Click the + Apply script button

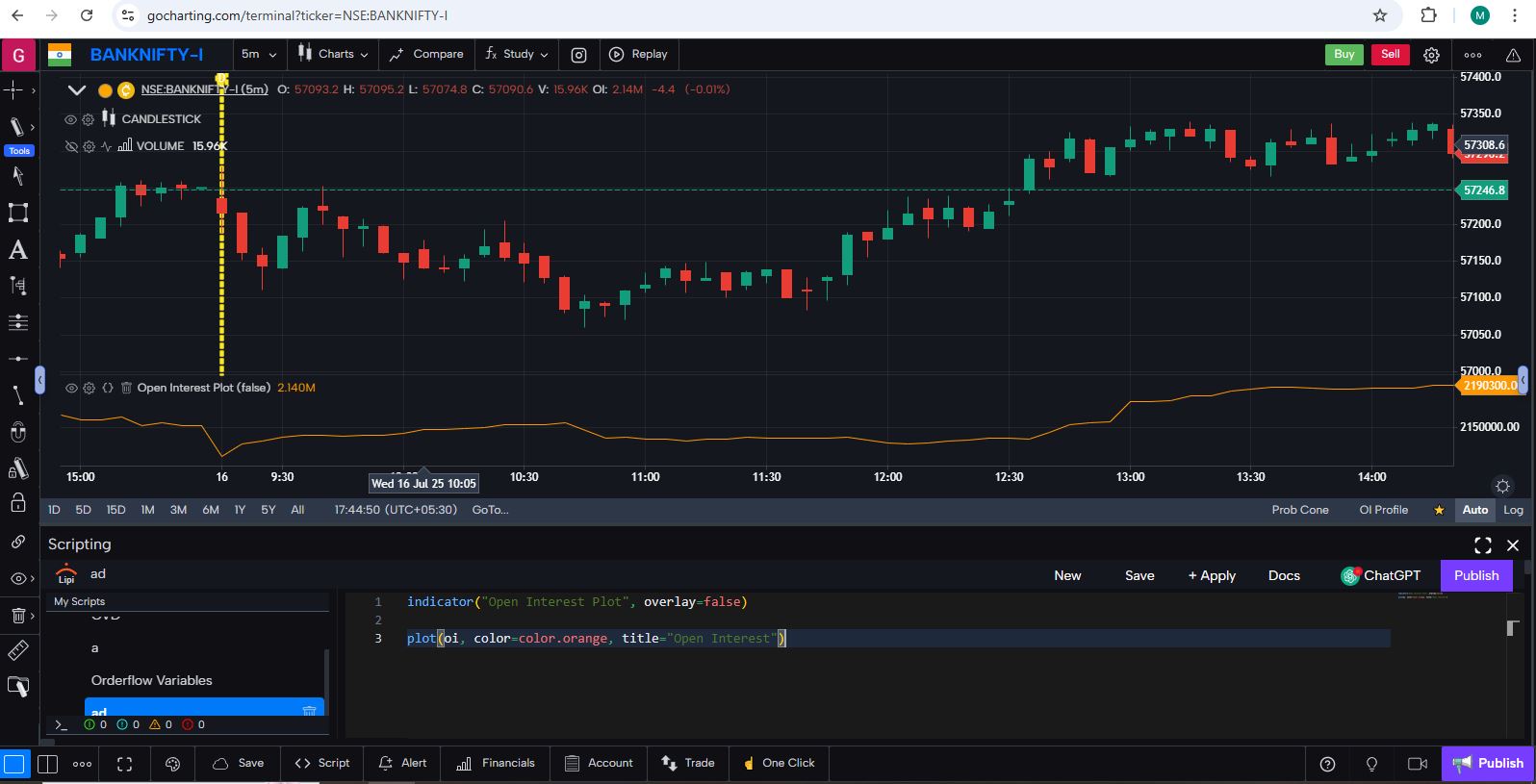[1212, 575]
